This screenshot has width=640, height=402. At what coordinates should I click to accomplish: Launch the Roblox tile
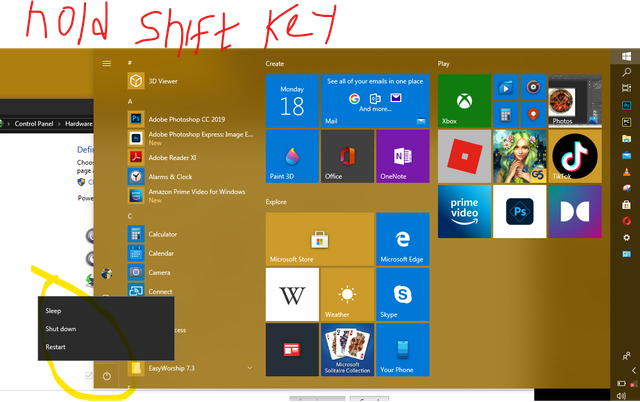click(x=464, y=156)
